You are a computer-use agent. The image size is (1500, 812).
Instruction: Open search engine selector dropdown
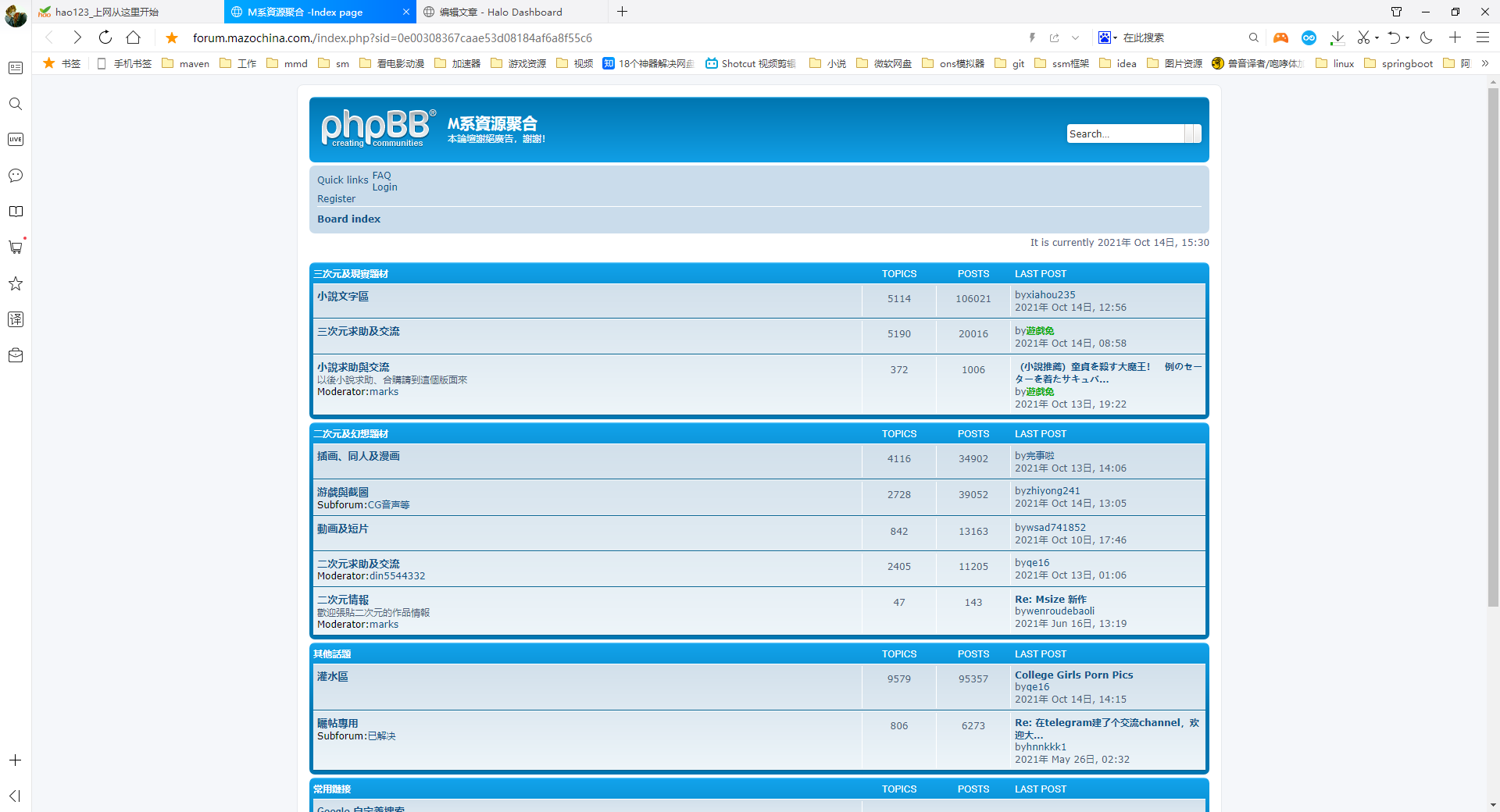pos(1108,37)
